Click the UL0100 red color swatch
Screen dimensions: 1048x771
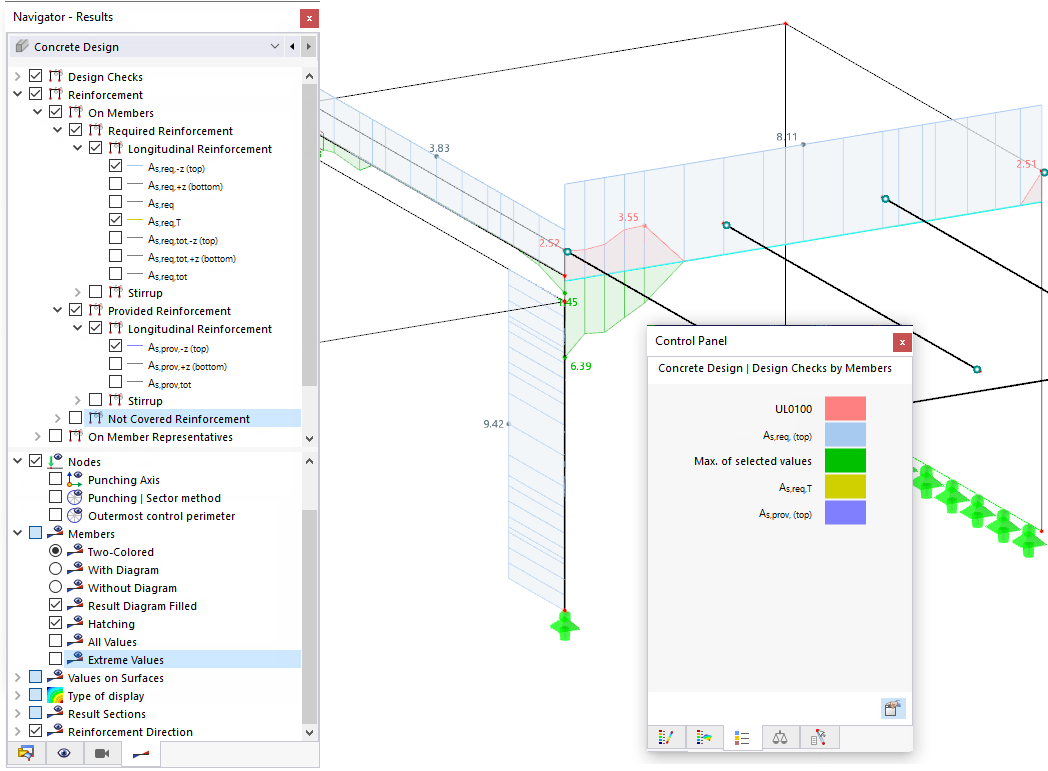point(845,408)
